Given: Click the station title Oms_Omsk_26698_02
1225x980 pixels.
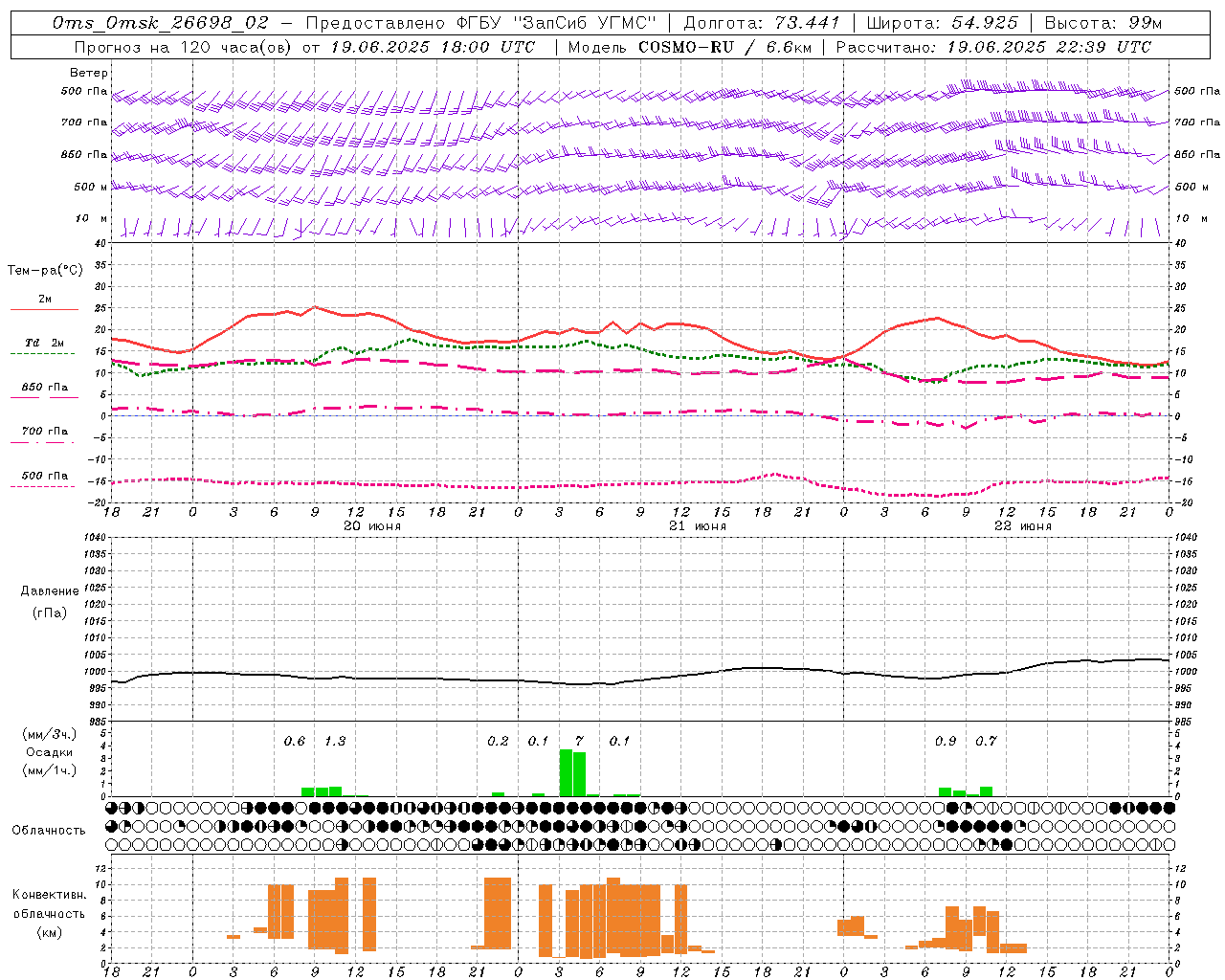Looking at the screenshot, I should point(160,22).
